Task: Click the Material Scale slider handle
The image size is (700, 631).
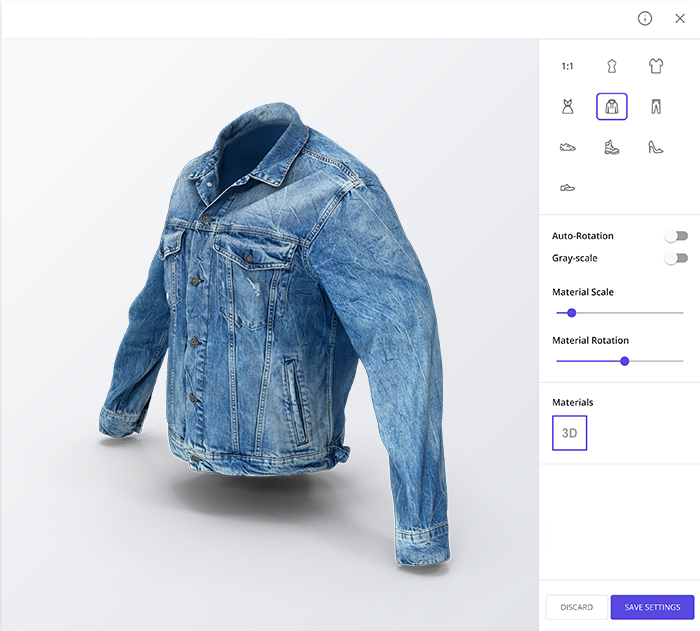Action: [x=571, y=313]
